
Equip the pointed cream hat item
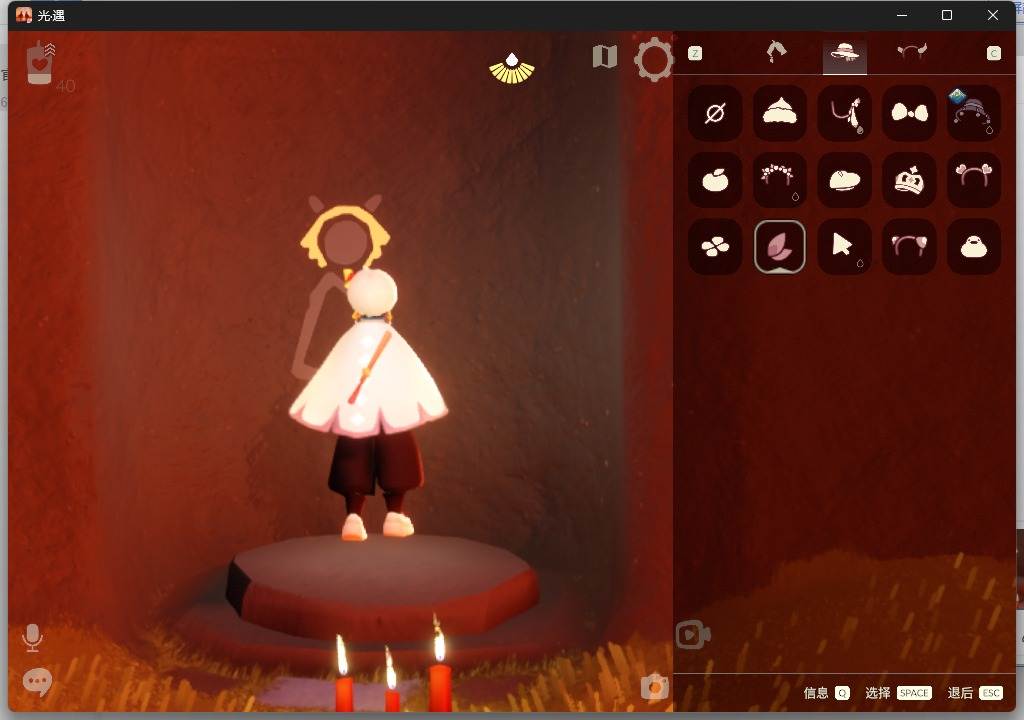click(x=780, y=114)
